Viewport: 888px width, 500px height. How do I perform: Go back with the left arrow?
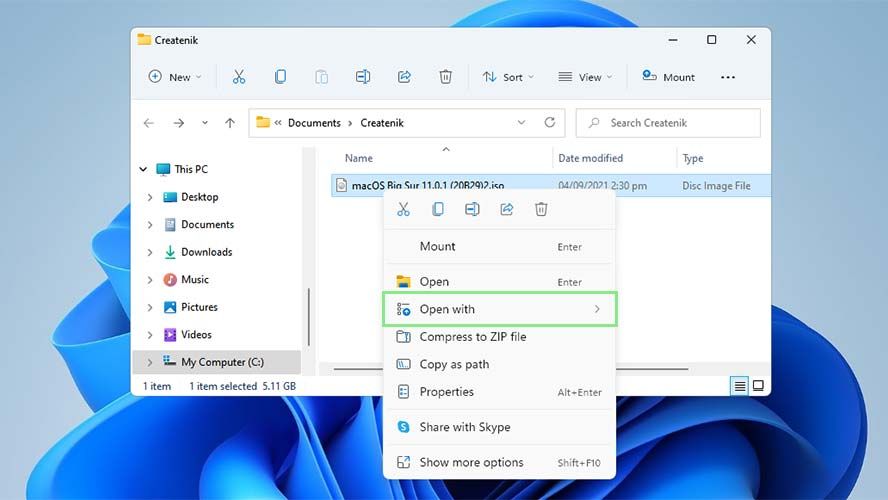148,123
